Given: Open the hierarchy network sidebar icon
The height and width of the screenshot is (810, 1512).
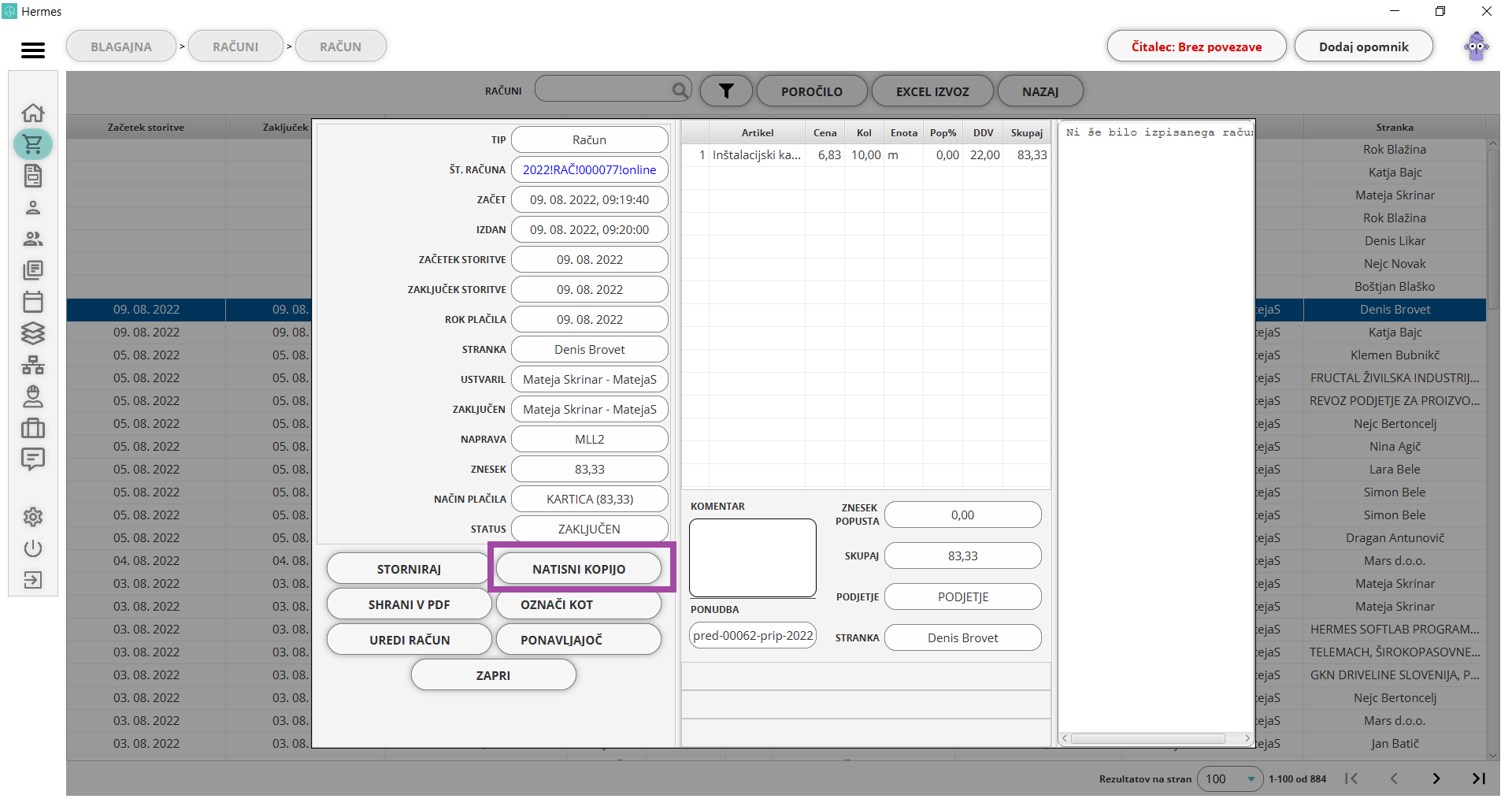Looking at the screenshot, I should pos(33,365).
